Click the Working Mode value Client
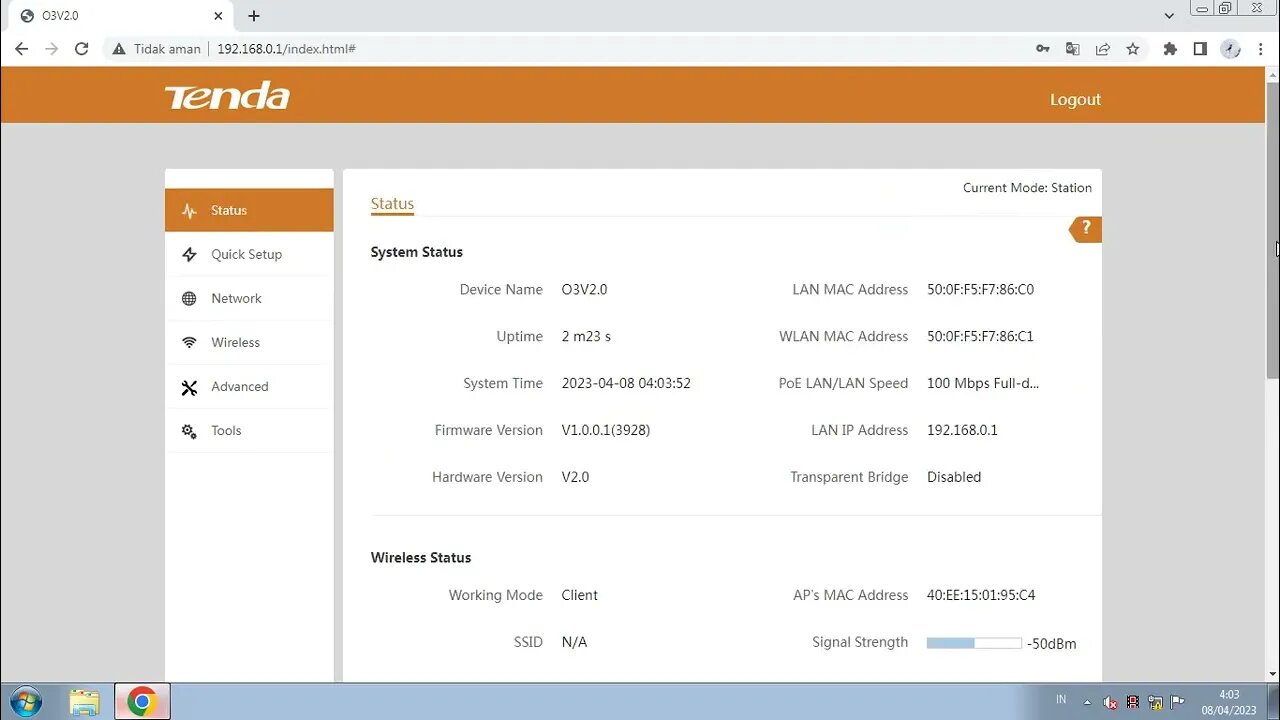 [x=579, y=595]
